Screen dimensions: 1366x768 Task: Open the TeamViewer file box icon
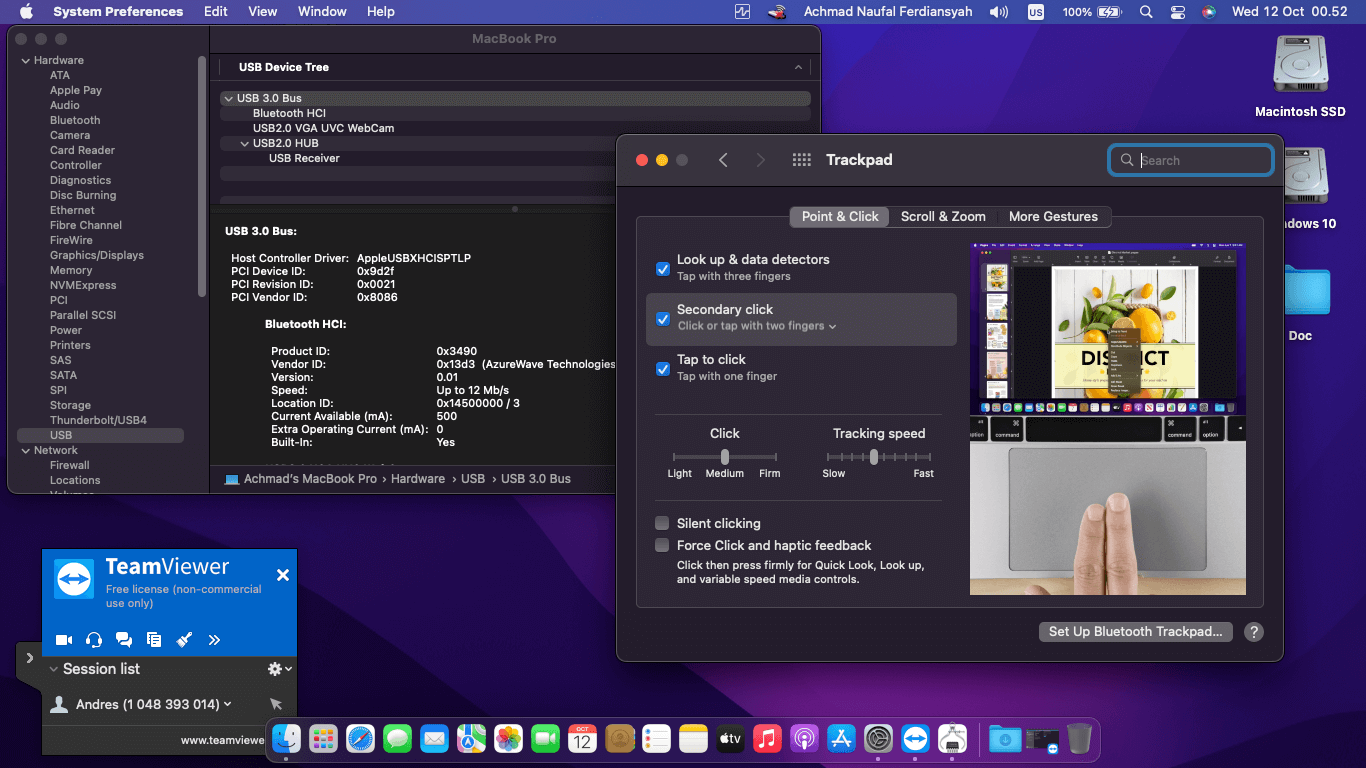click(154, 640)
